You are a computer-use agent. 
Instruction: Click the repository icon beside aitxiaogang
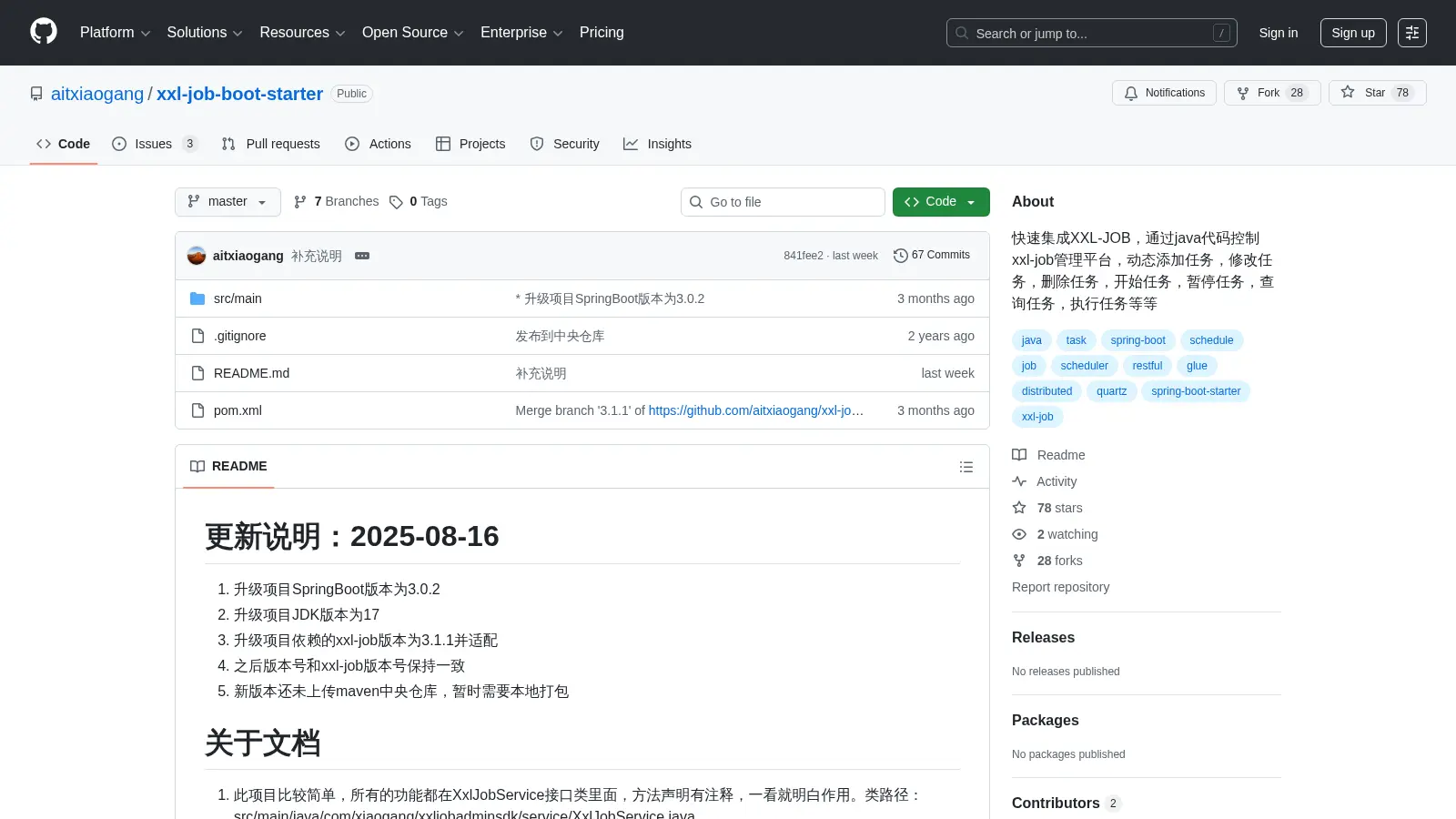[36, 94]
